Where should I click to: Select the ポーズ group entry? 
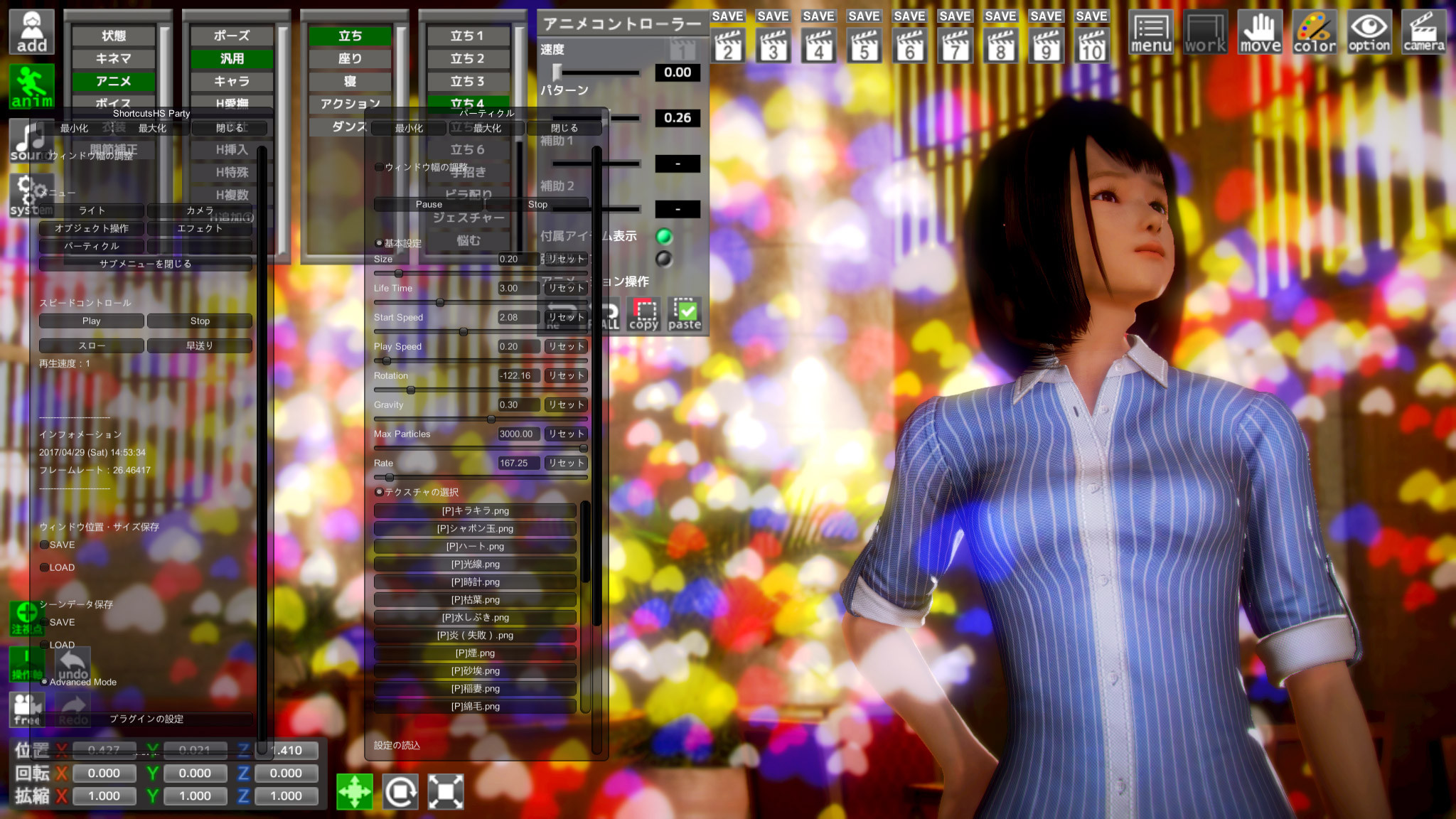pyautogui.click(x=232, y=36)
